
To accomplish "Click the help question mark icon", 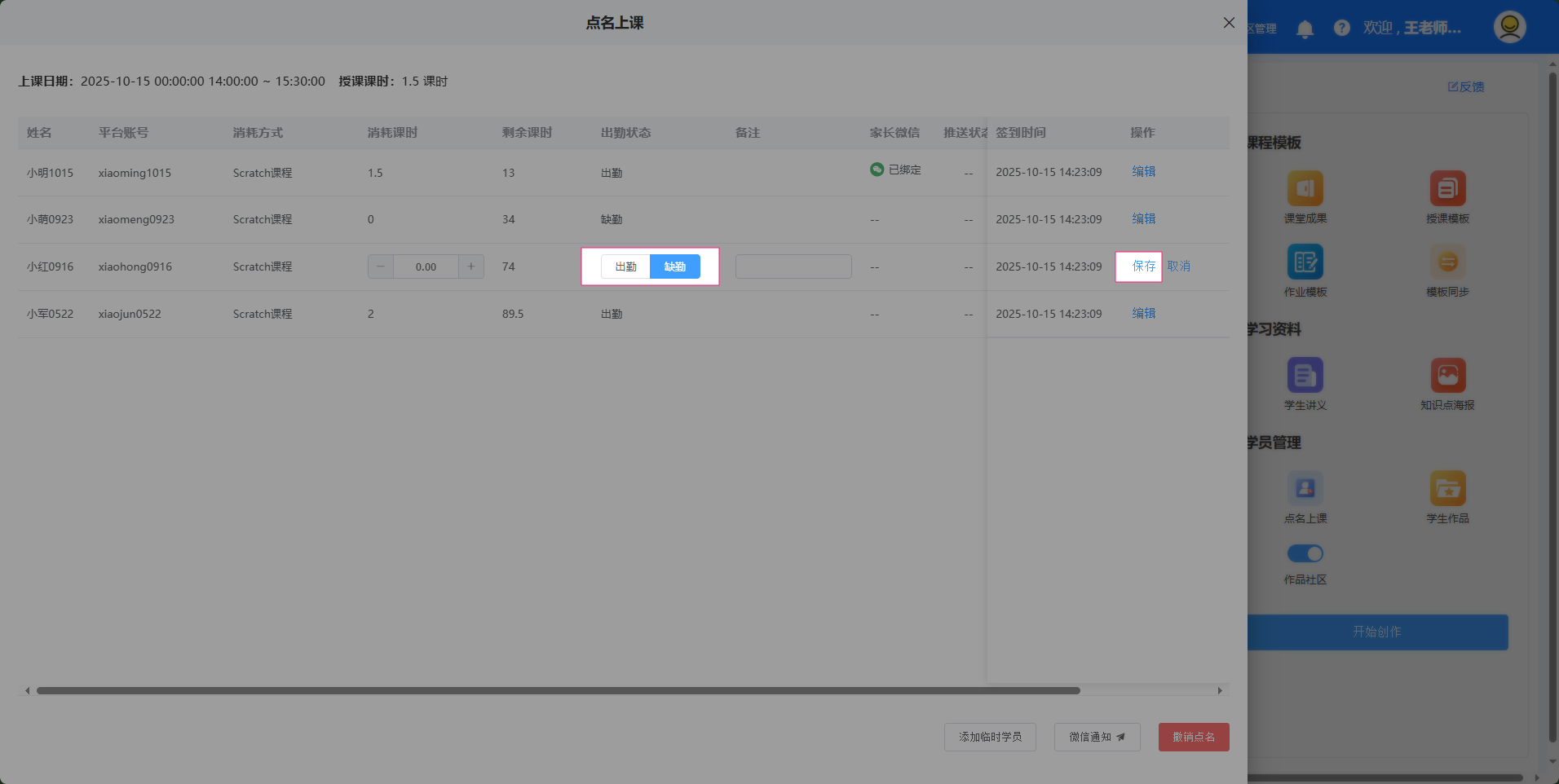I will tap(1341, 28).
